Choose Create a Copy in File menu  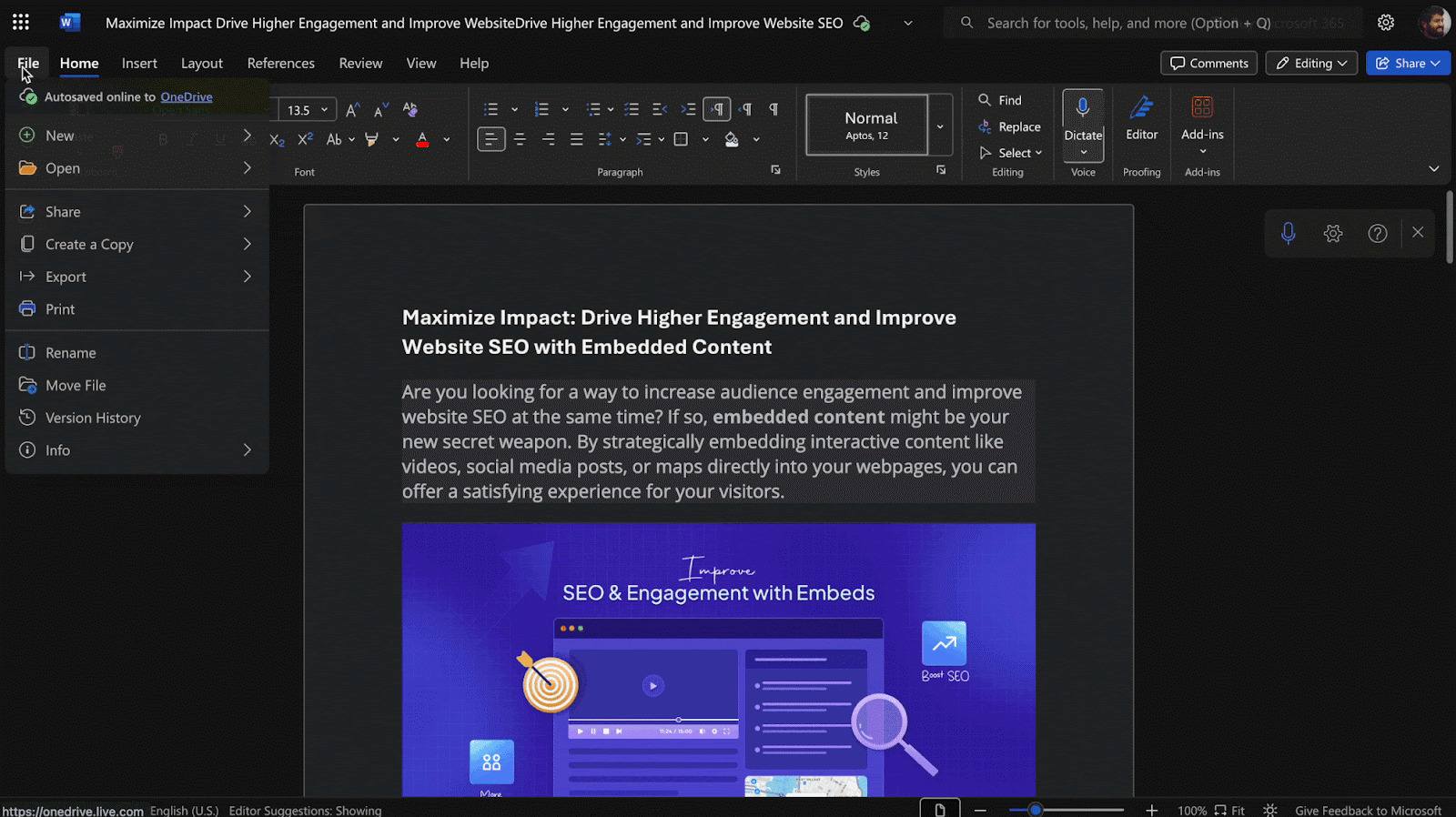tap(136, 244)
